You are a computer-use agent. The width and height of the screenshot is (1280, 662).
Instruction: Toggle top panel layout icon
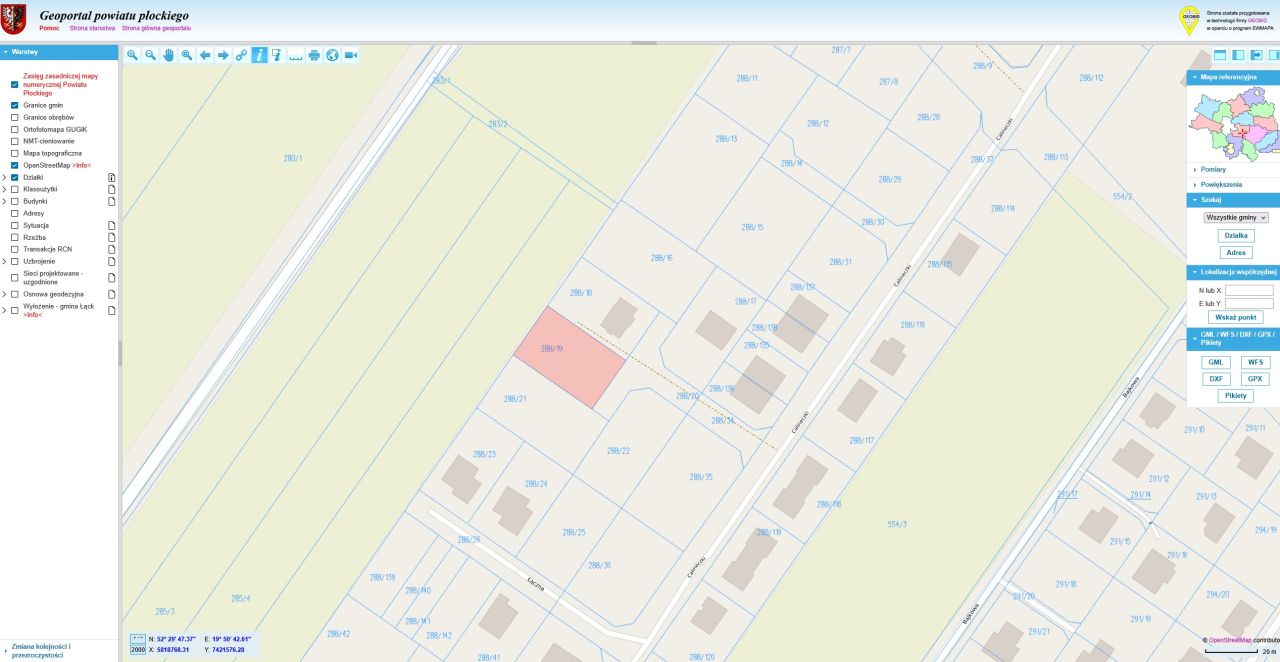click(x=1219, y=56)
